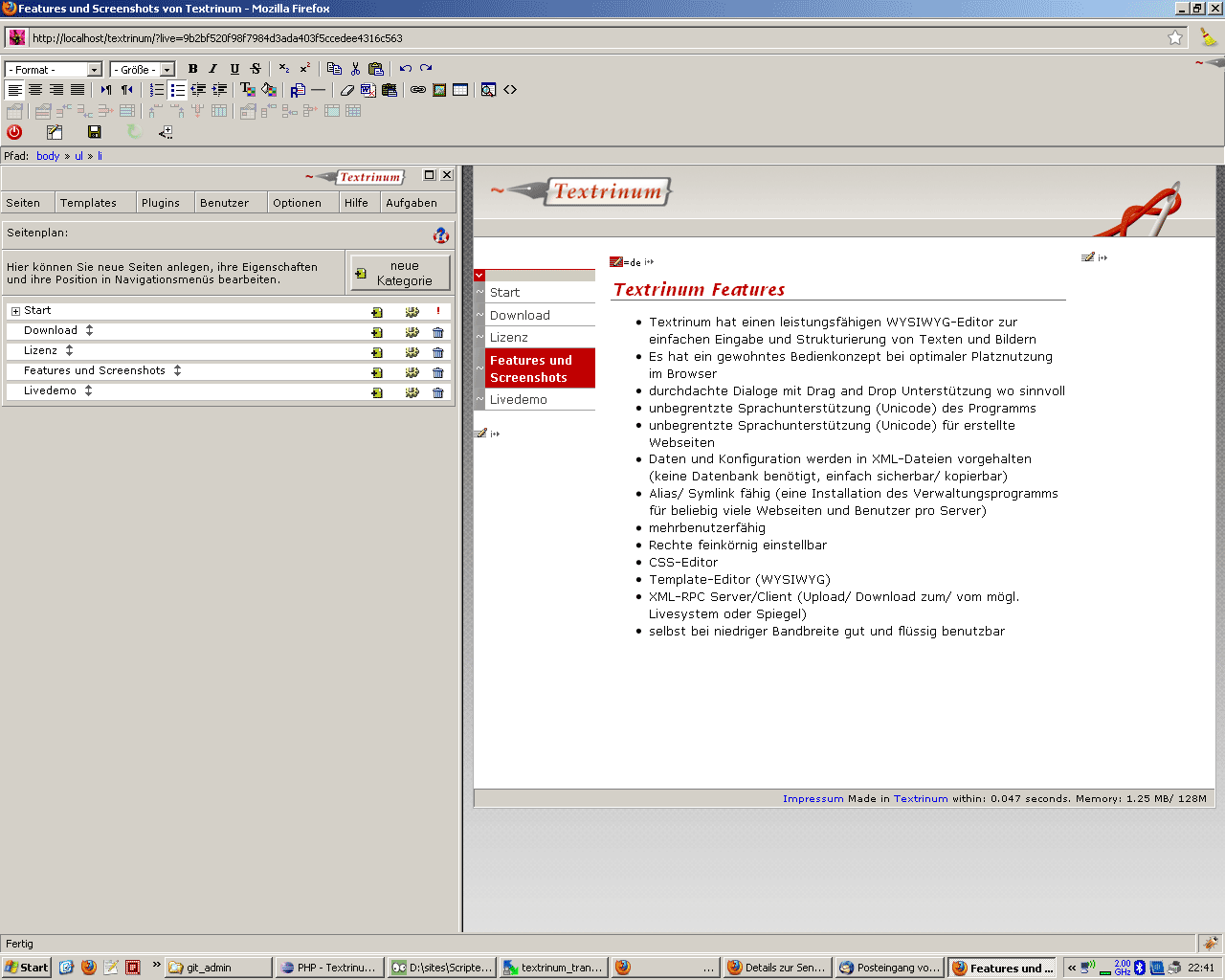The image size is (1225, 980).
Task: Center-align the text
Action: tap(35, 90)
